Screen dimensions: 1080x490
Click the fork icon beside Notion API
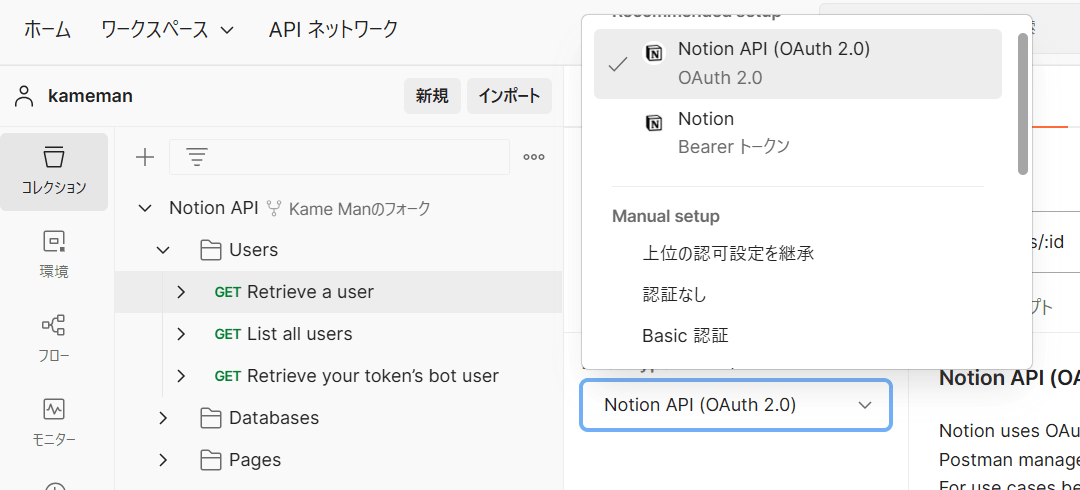[275, 208]
